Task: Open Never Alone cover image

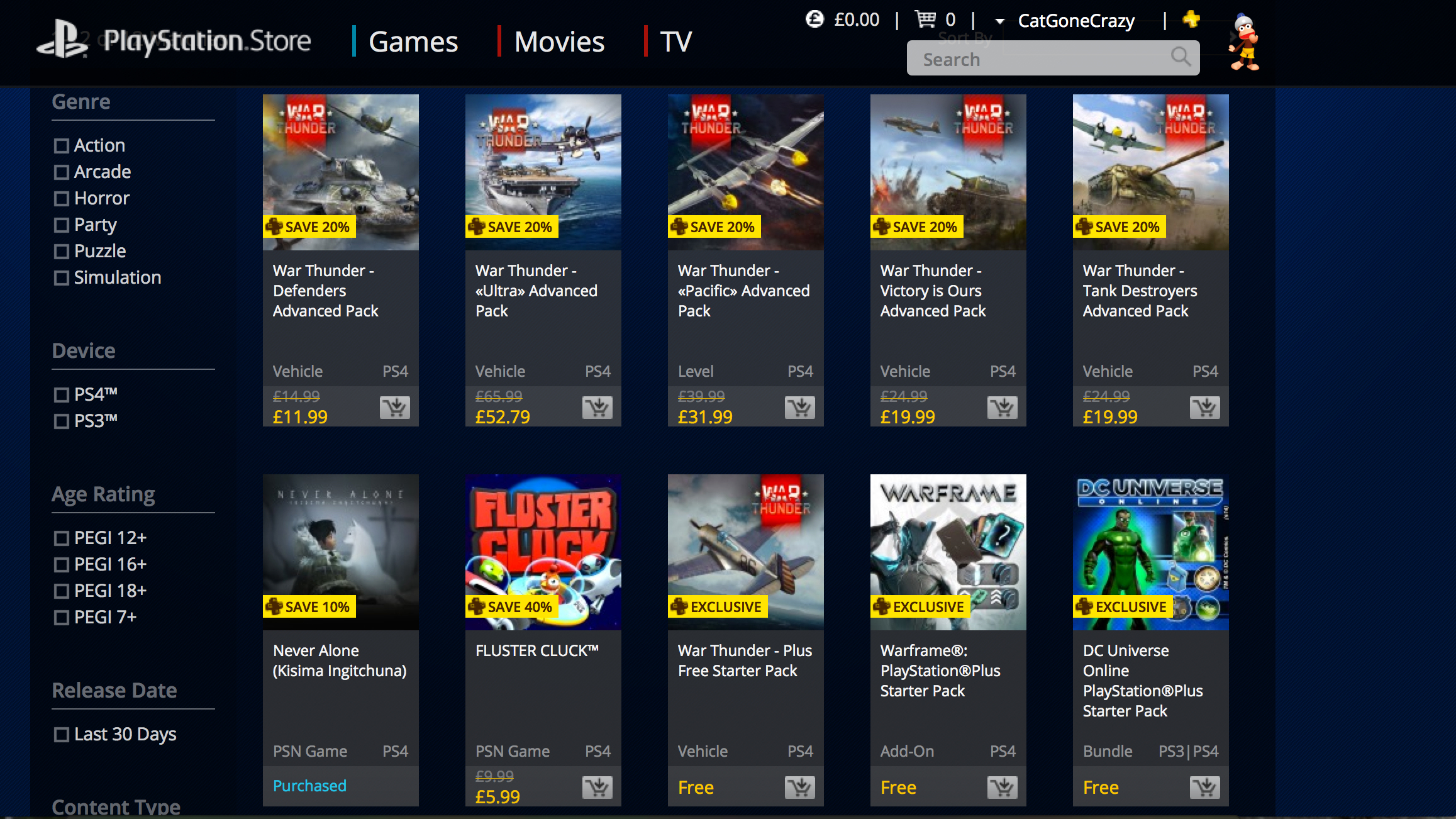Action: pos(341,552)
